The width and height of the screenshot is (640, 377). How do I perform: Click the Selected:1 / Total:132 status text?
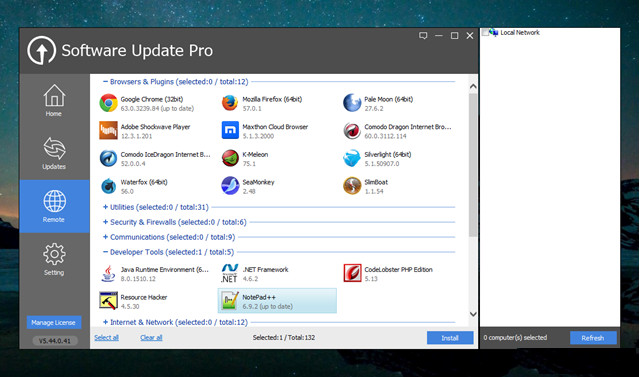point(284,337)
